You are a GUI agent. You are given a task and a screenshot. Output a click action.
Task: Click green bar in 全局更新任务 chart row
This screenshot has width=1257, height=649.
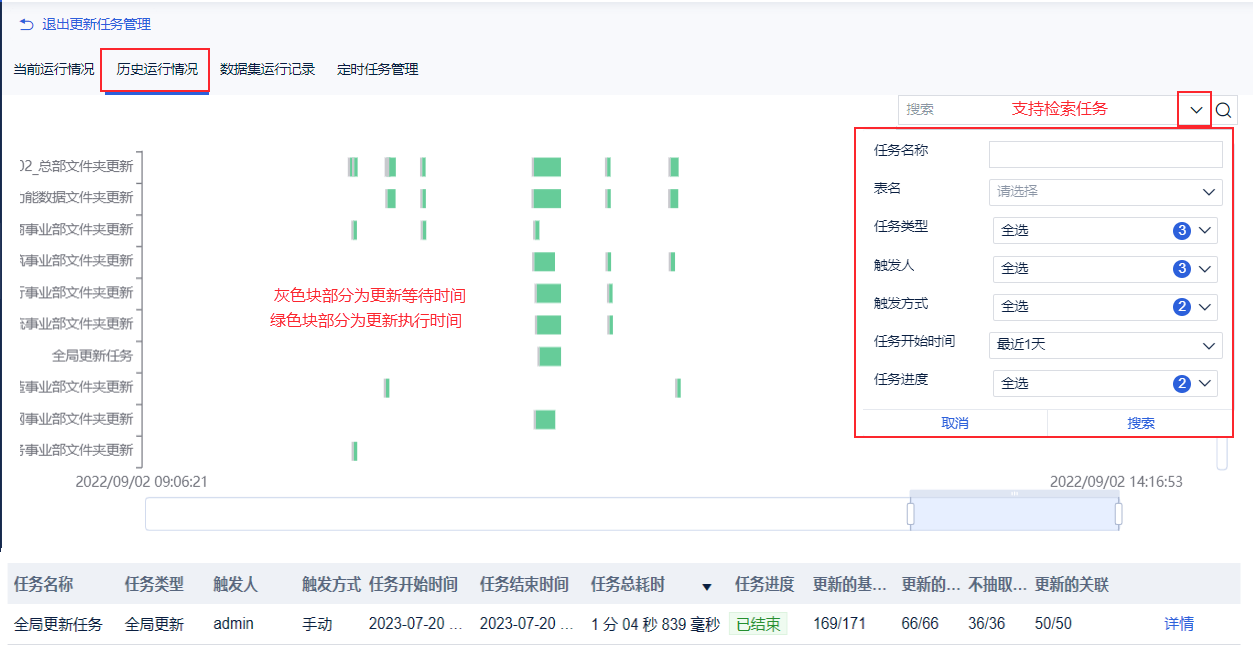[x=550, y=356]
